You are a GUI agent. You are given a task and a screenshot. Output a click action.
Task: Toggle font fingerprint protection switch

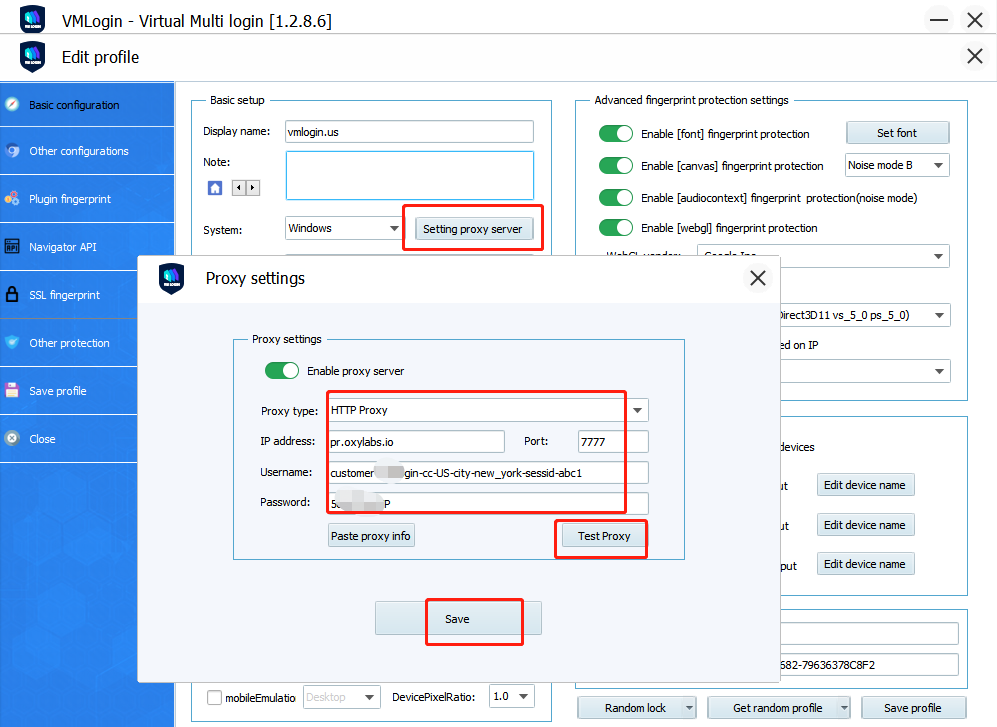pyautogui.click(x=615, y=134)
